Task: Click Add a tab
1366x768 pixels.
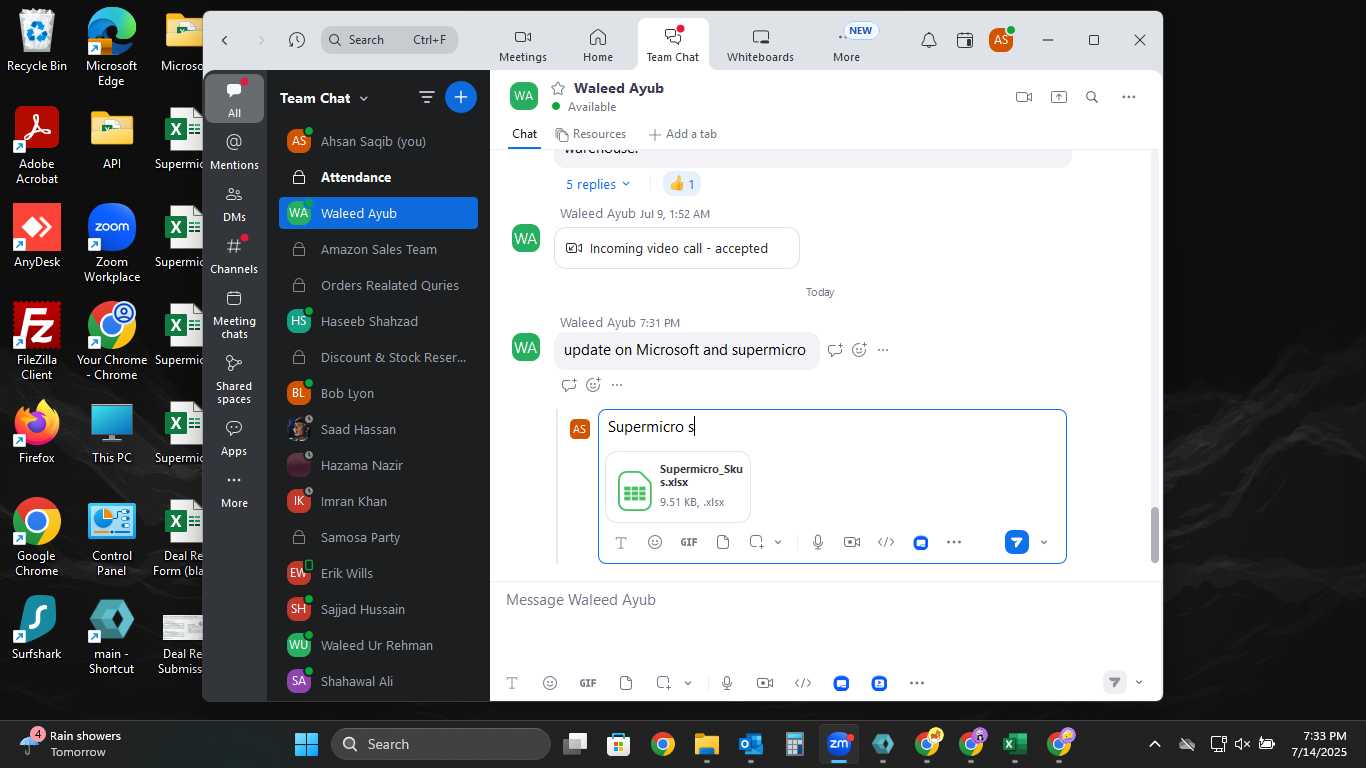Action: click(x=683, y=134)
